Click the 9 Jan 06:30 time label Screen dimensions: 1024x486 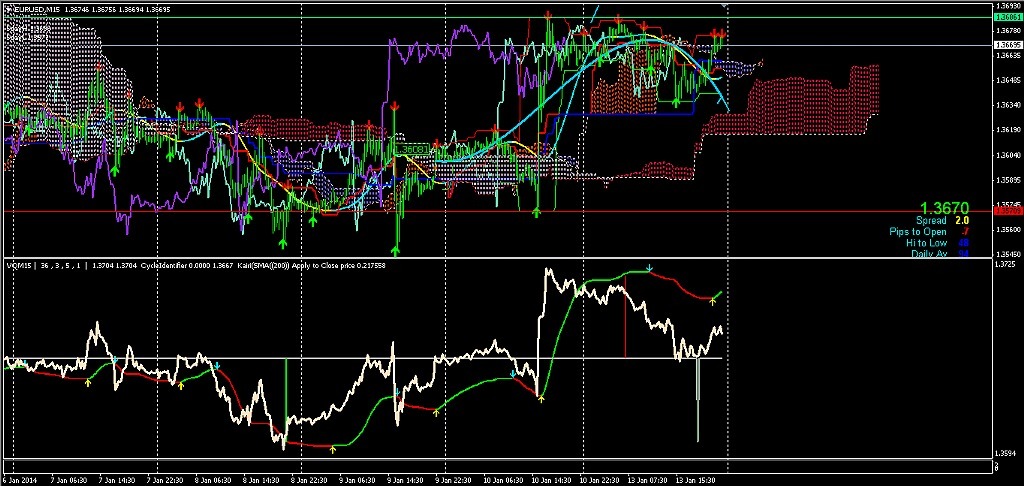click(x=355, y=479)
